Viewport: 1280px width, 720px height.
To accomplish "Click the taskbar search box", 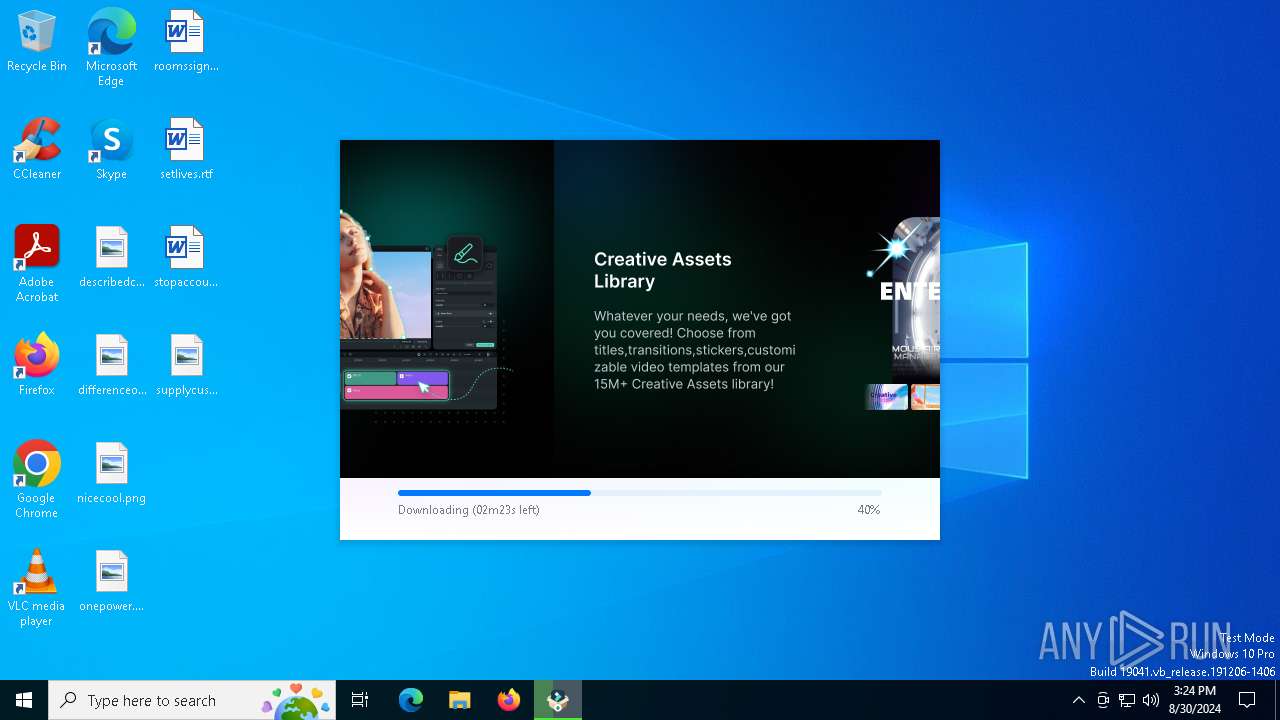I will (x=192, y=700).
